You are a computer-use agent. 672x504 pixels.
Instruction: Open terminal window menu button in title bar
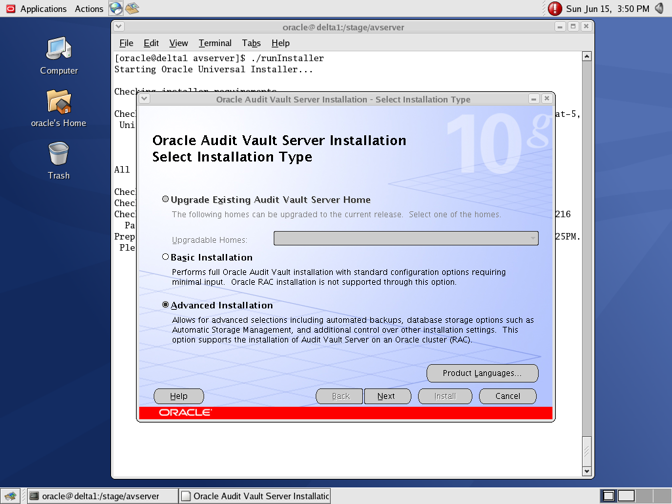point(119,27)
